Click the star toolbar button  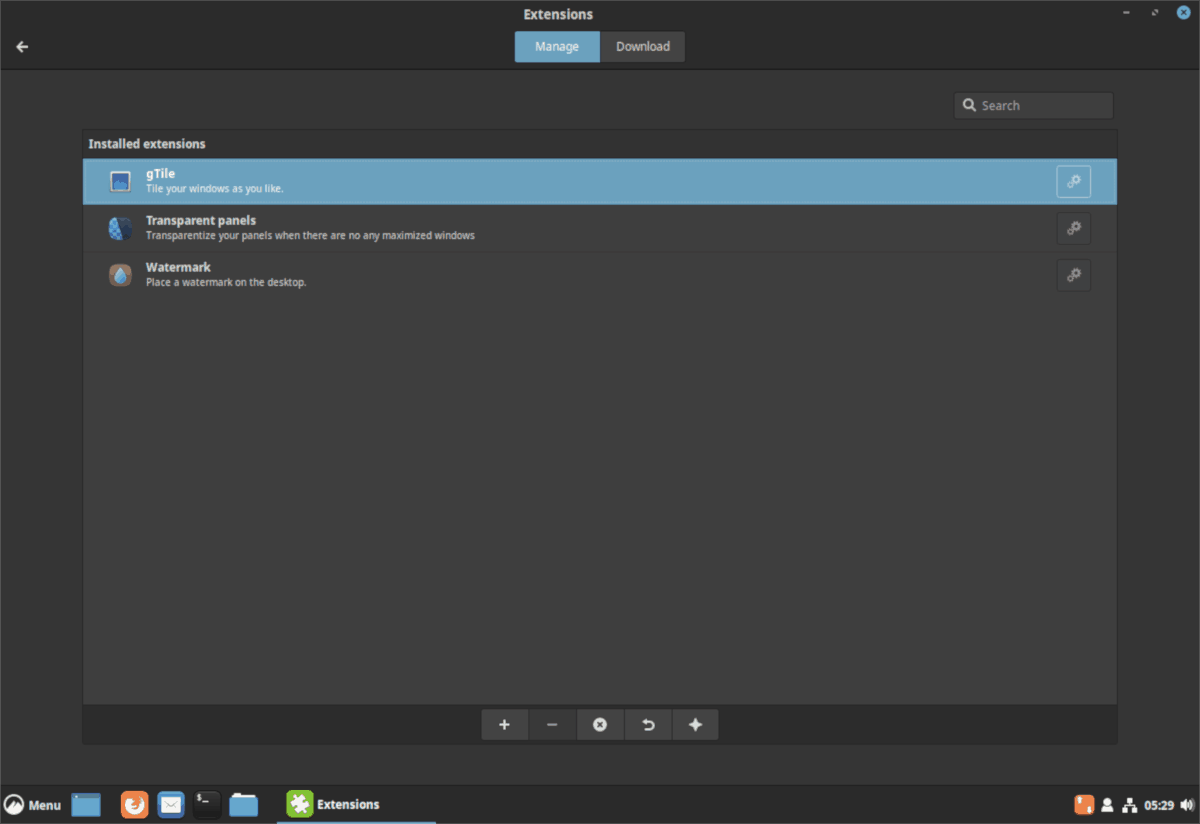pos(695,724)
